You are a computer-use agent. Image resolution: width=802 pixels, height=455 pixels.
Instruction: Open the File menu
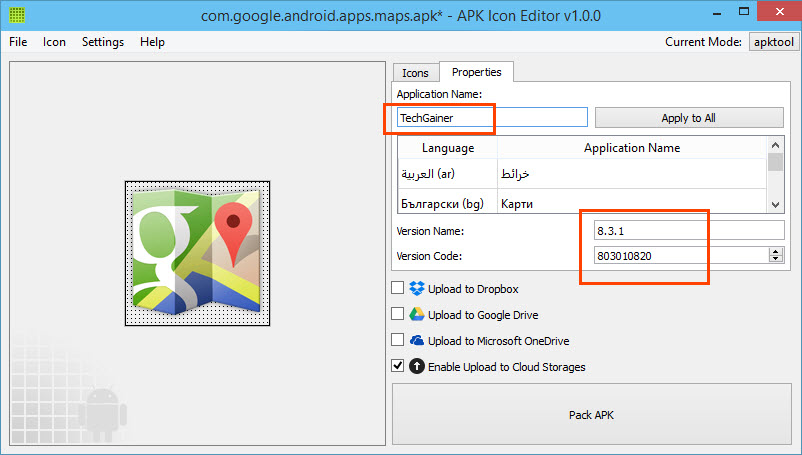click(x=18, y=42)
